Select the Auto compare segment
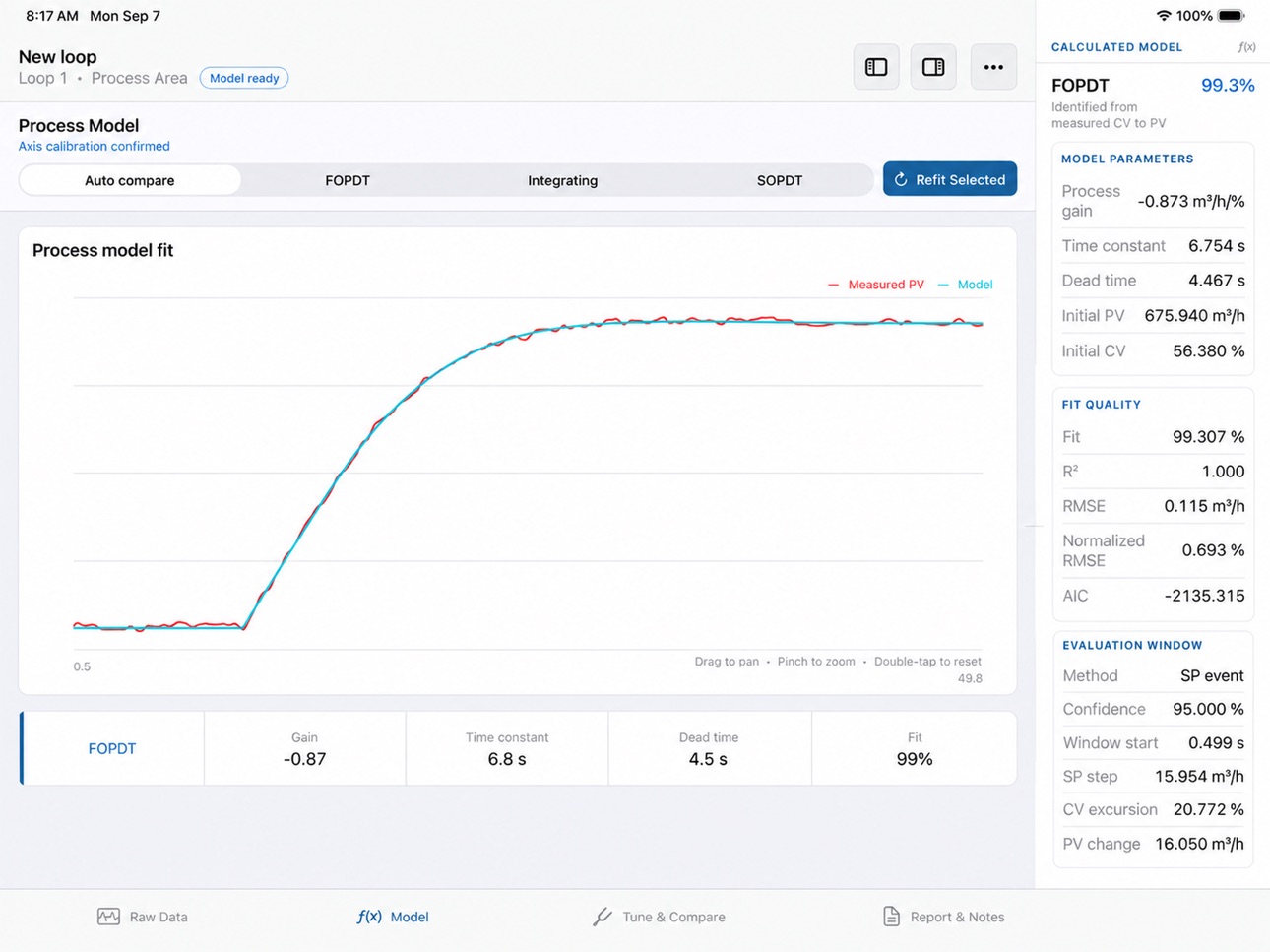Screen dimensions: 1270x952 [x=130, y=180]
